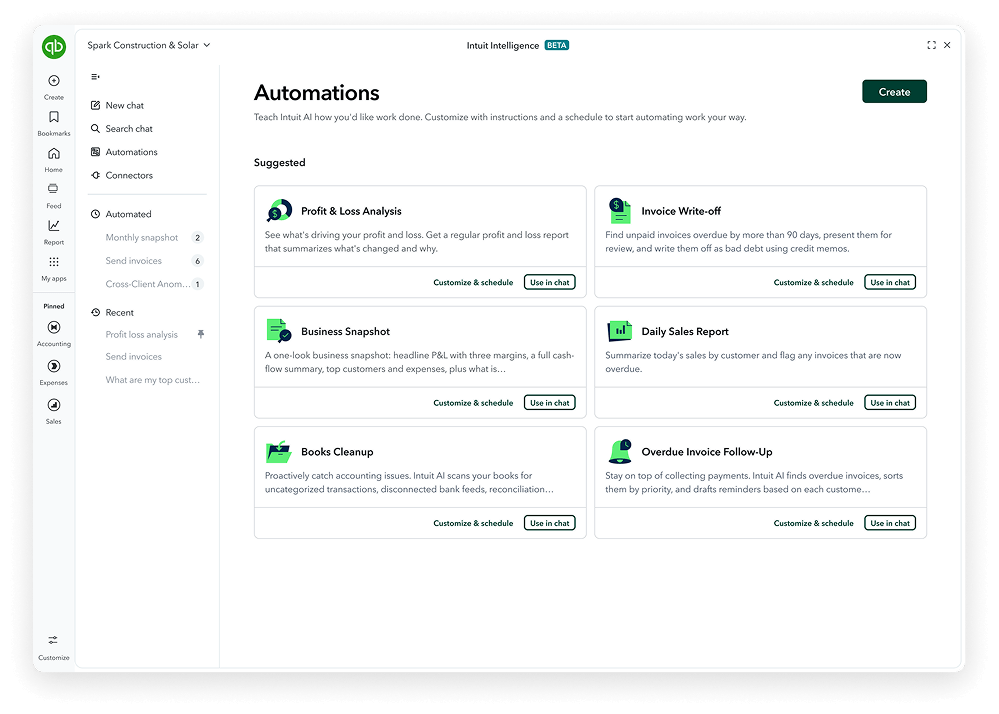
Task: Open pinned Sales icon
Action: coord(54,405)
